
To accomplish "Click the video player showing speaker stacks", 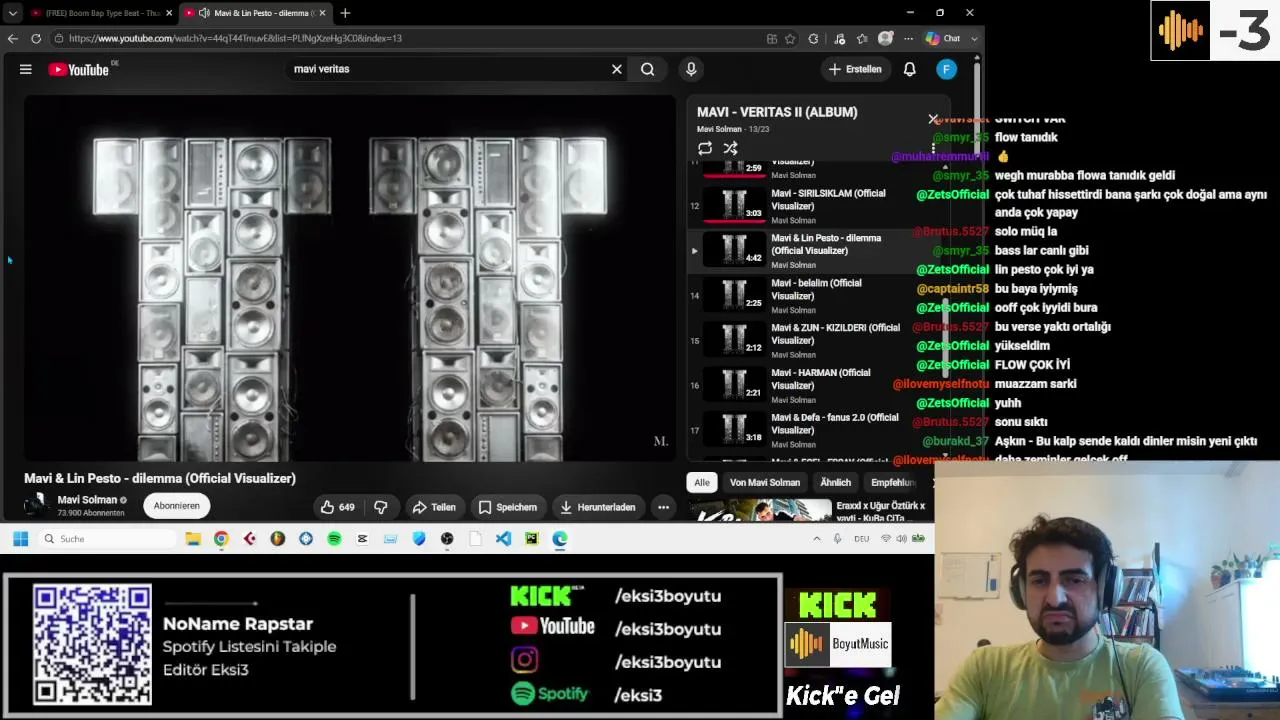I will pos(350,278).
